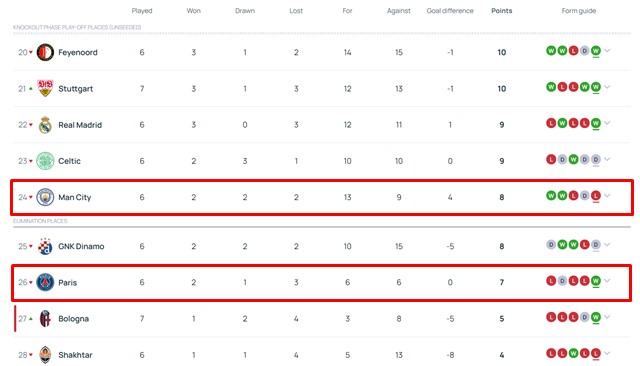Click the Bologna club crest
640x366 pixels.
(x=45, y=319)
